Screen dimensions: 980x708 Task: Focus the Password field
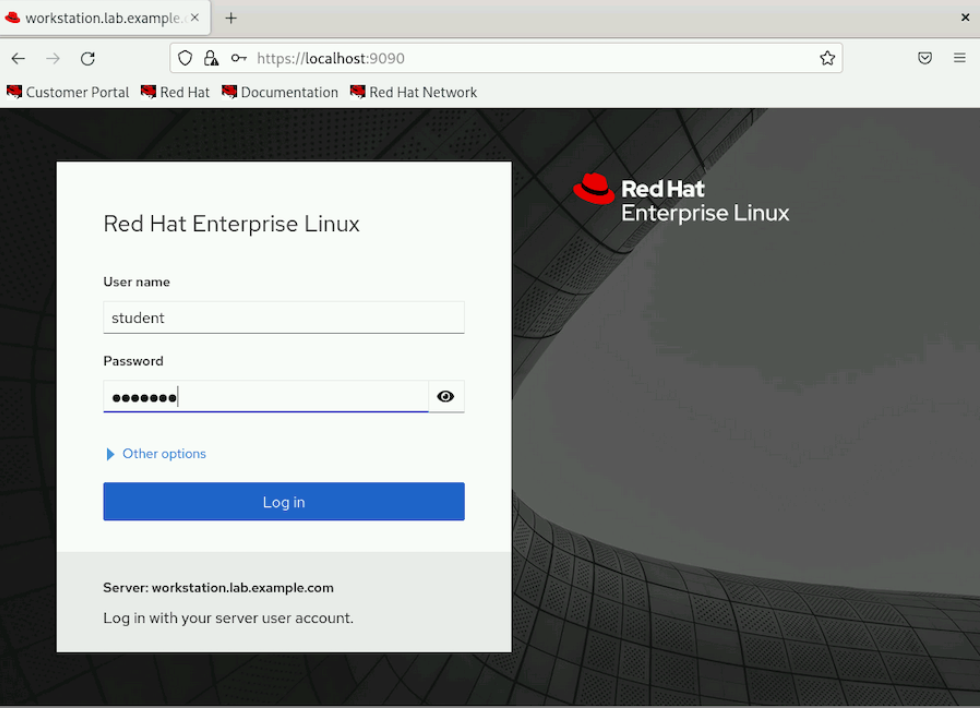266,396
